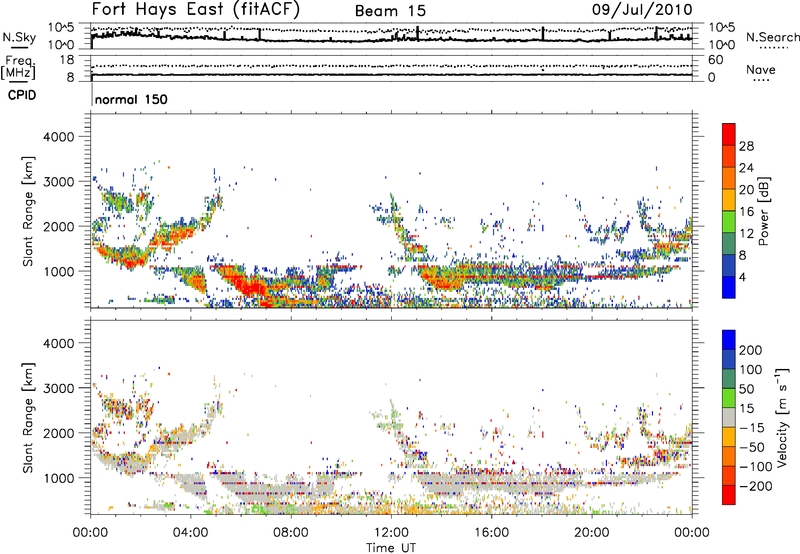
Task: Click the "-100" velocity colorbar value
Action: (756, 467)
